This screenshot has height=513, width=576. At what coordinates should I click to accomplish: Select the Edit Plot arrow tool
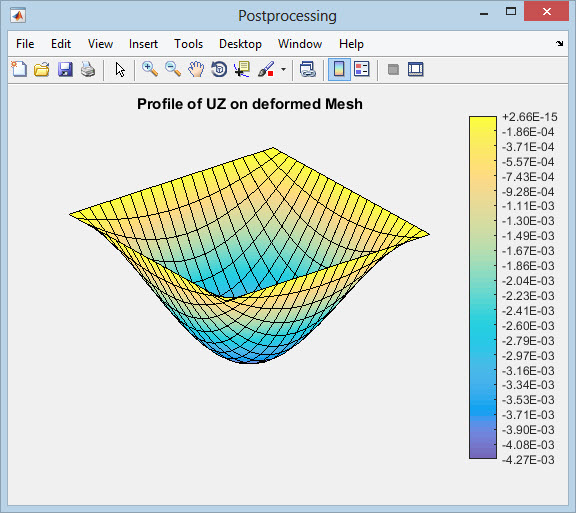point(120,69)
